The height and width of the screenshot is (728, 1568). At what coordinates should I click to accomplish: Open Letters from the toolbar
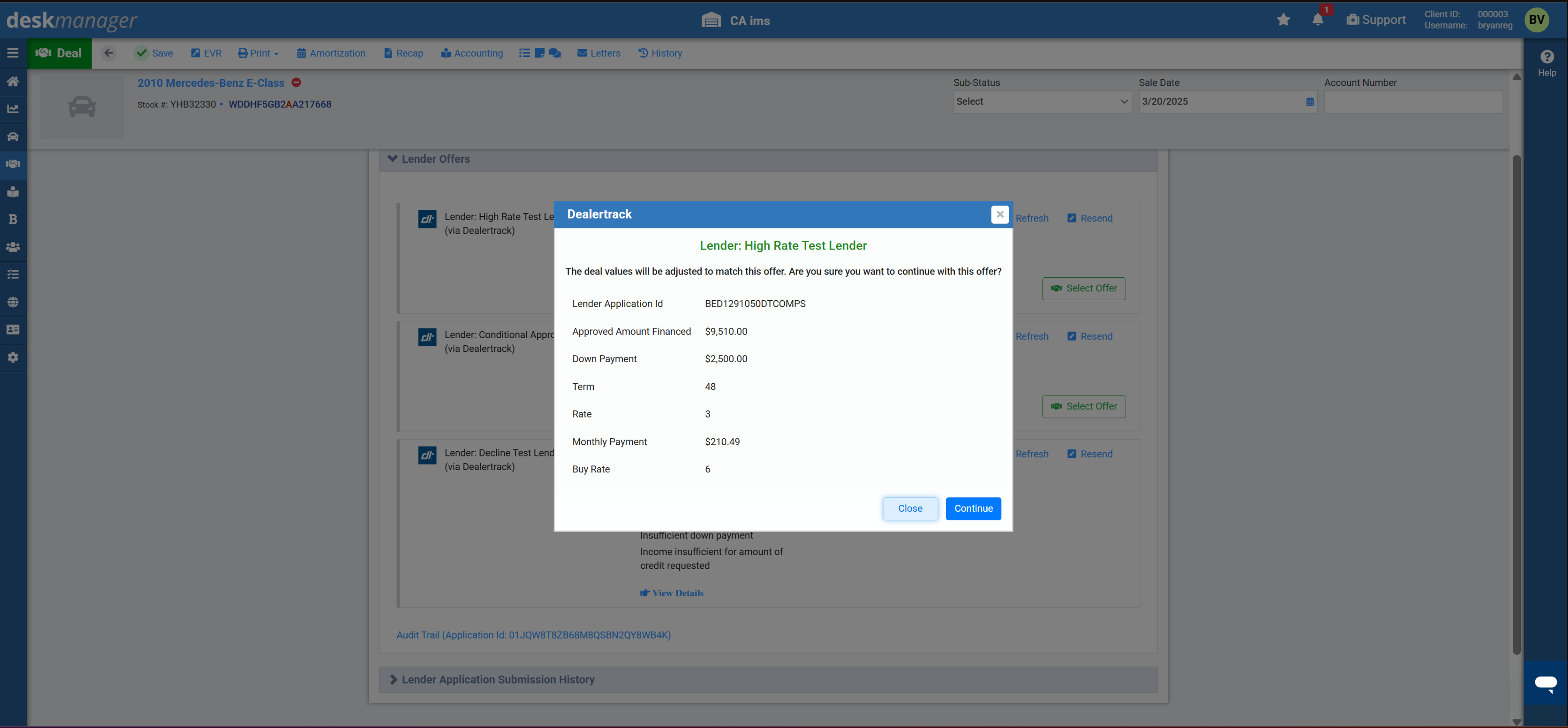tap(599, 53)
